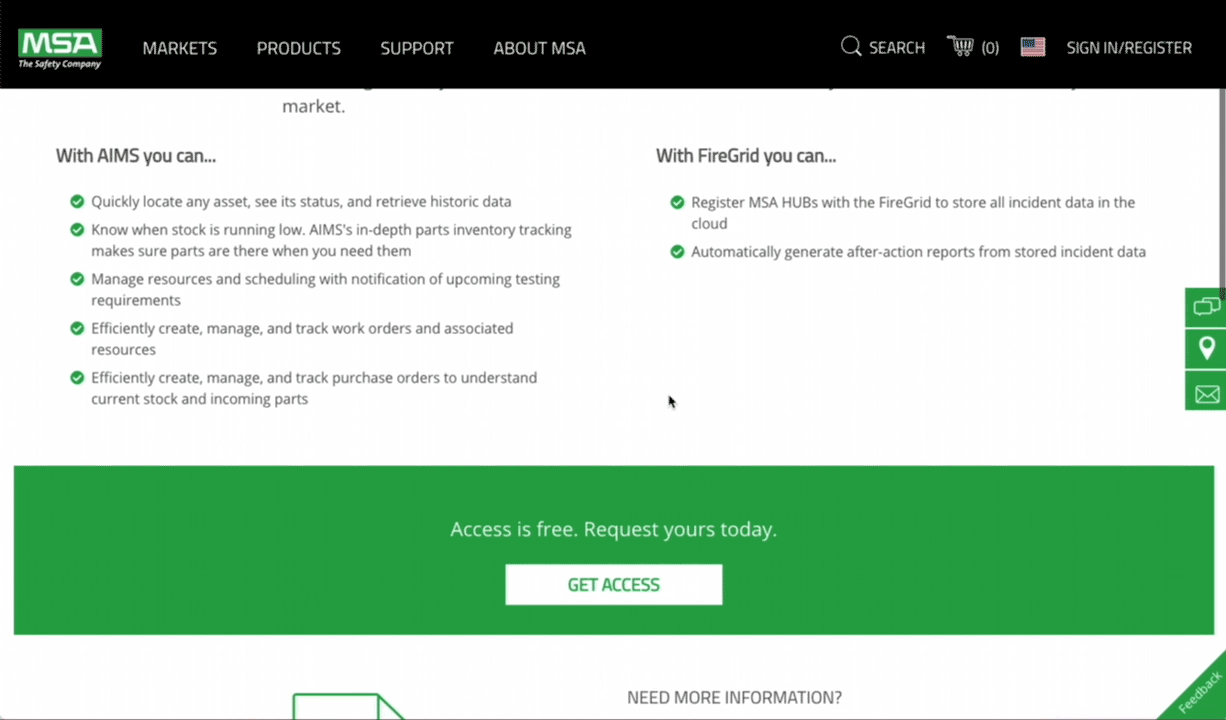Click checkmark beside 'Automatically generate after-action reports'
Image resolution: width=1226 pixels, height=720 pixels.
(x=677, y=252)
